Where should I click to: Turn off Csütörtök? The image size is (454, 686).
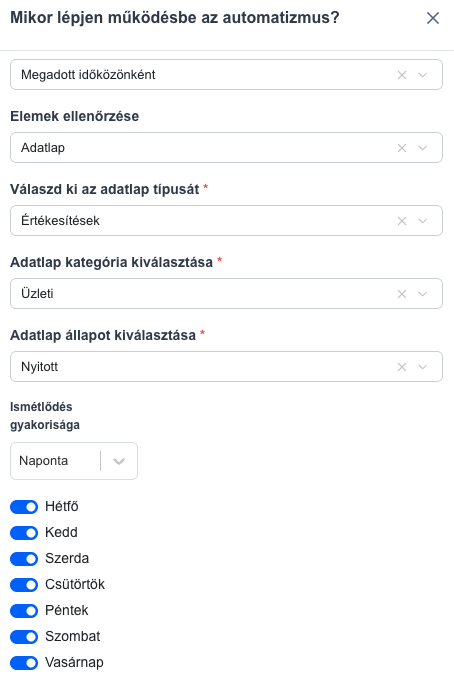tap(24, 584)
